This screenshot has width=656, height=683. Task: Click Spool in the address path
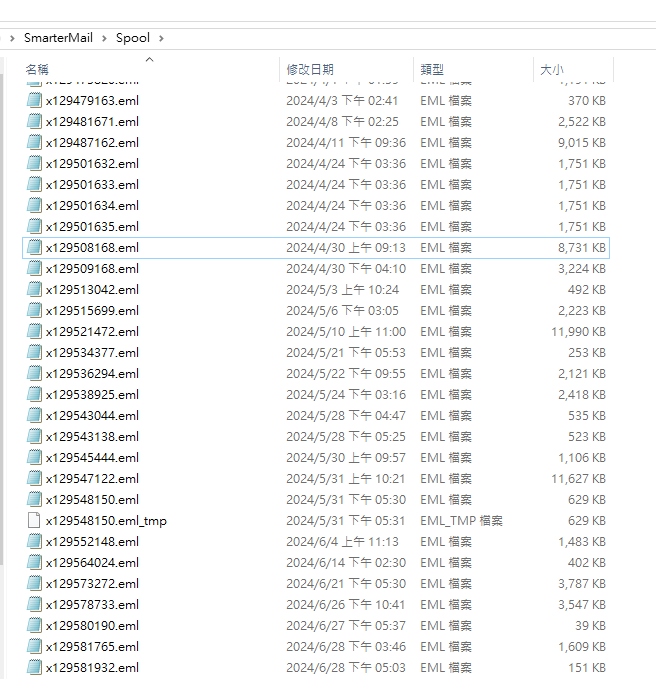(133, 38)
